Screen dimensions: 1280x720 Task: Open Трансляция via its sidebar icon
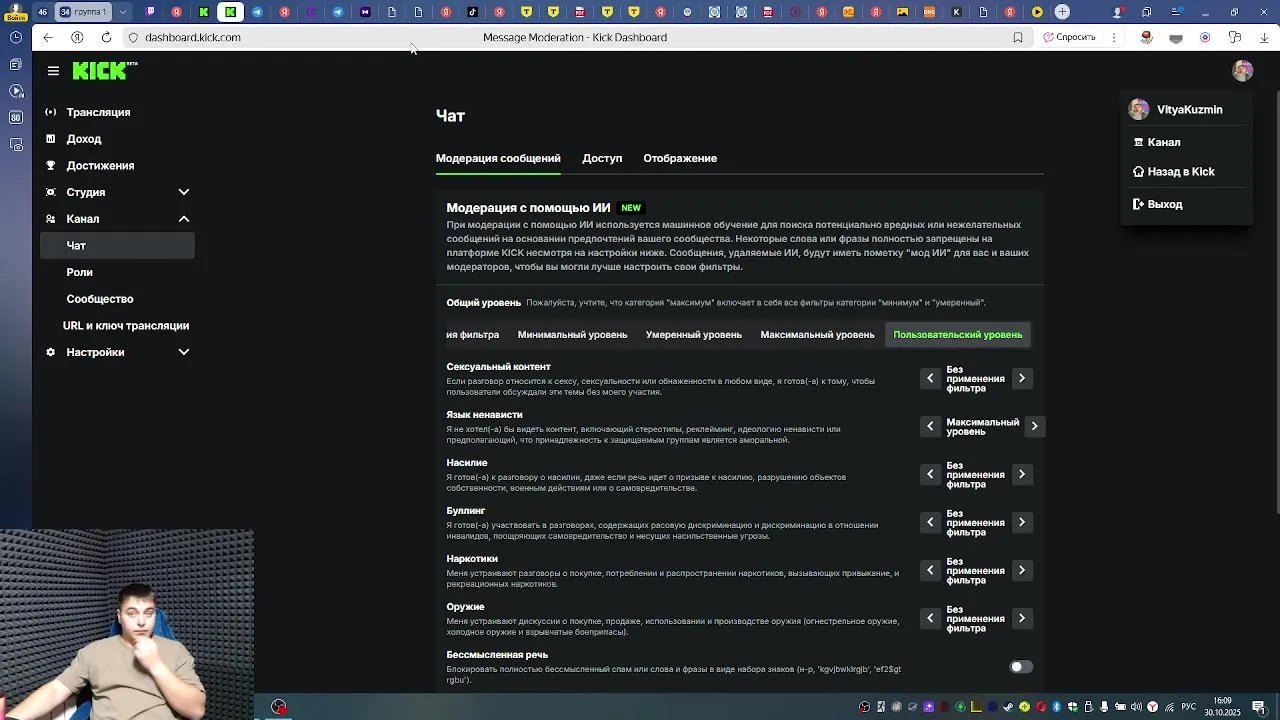51,112
